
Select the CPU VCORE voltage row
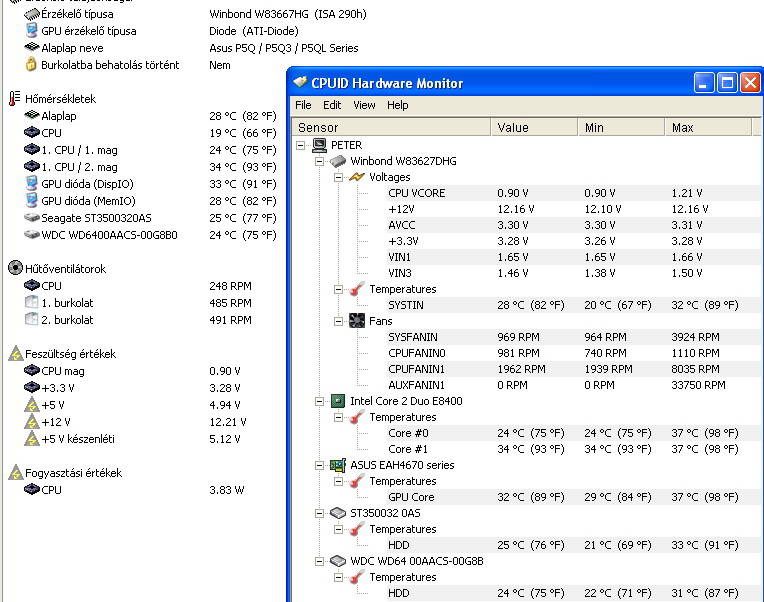point(573,193)
